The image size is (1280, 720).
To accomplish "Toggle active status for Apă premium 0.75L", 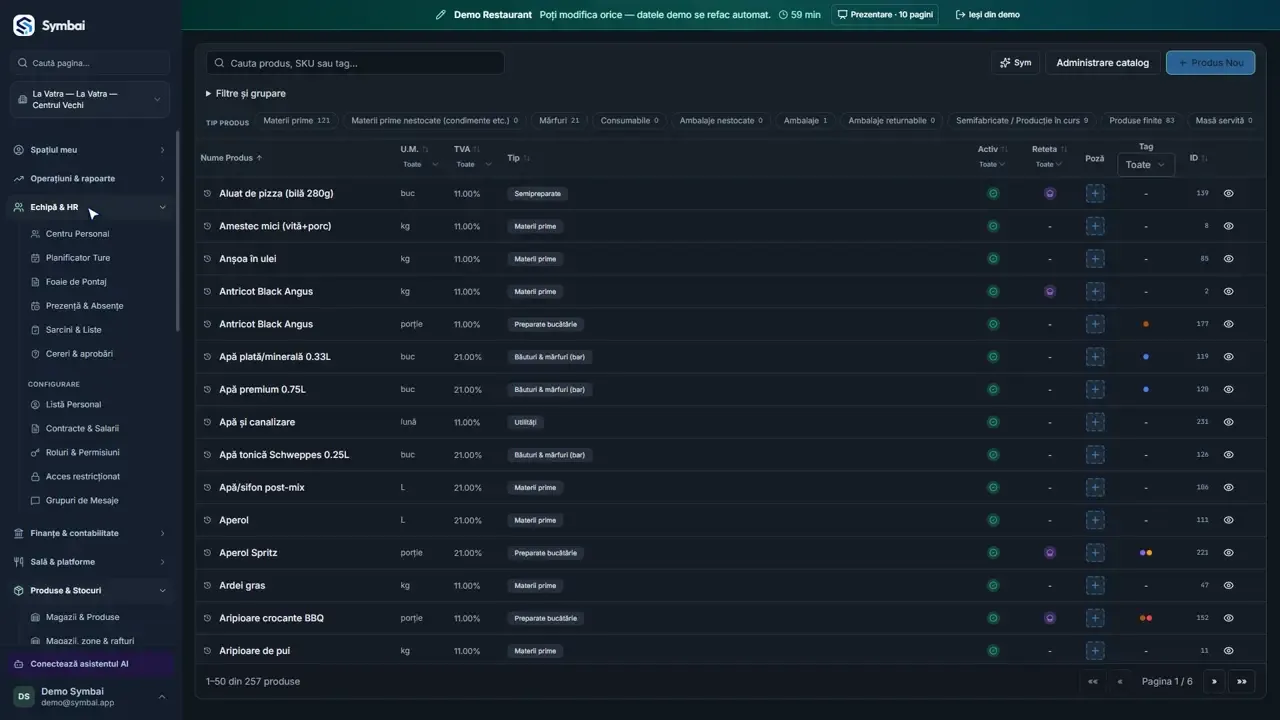I will click(993, 389).
